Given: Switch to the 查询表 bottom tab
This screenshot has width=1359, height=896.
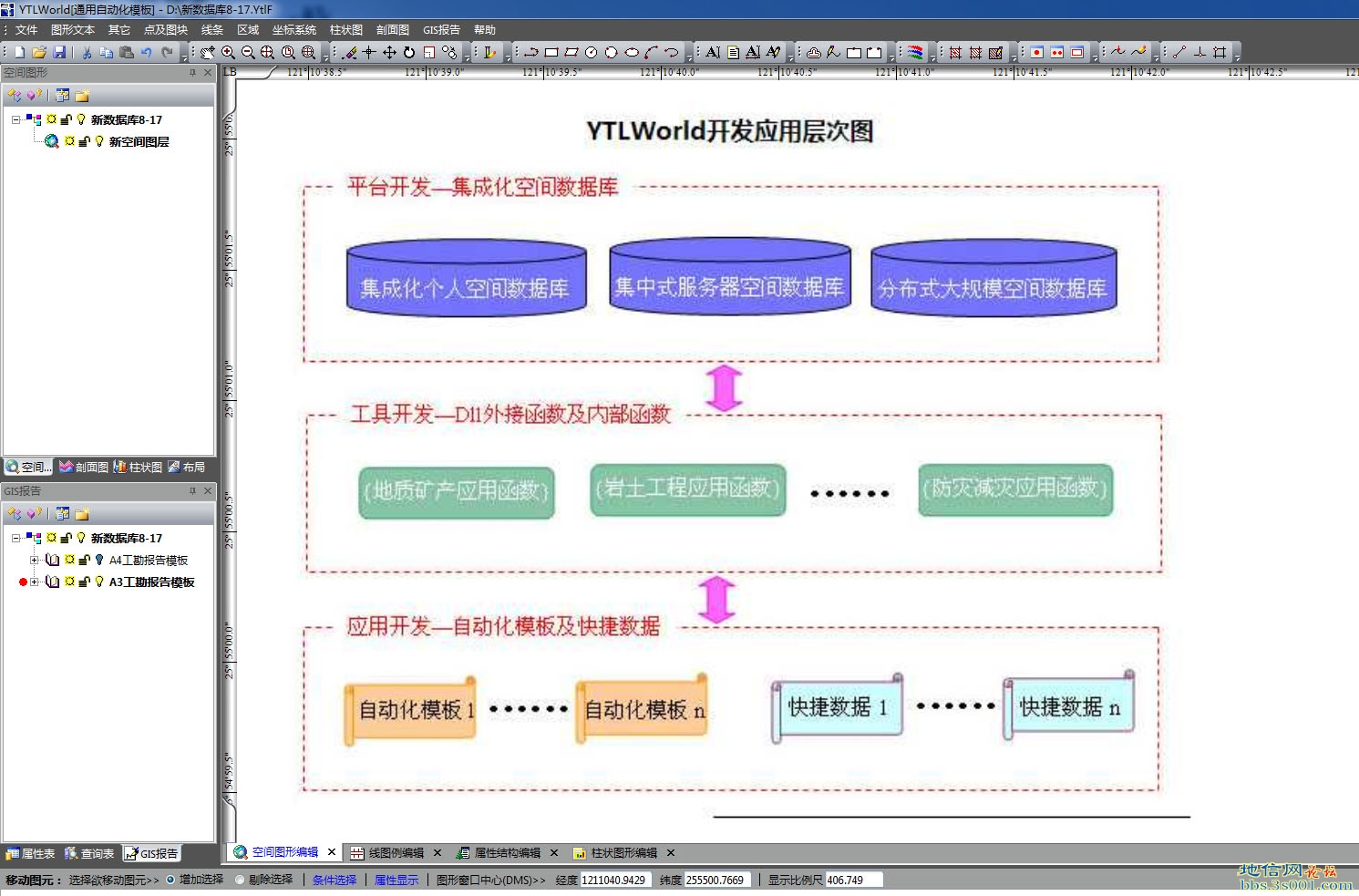Looking at the screenshot, I should [89, 854].
